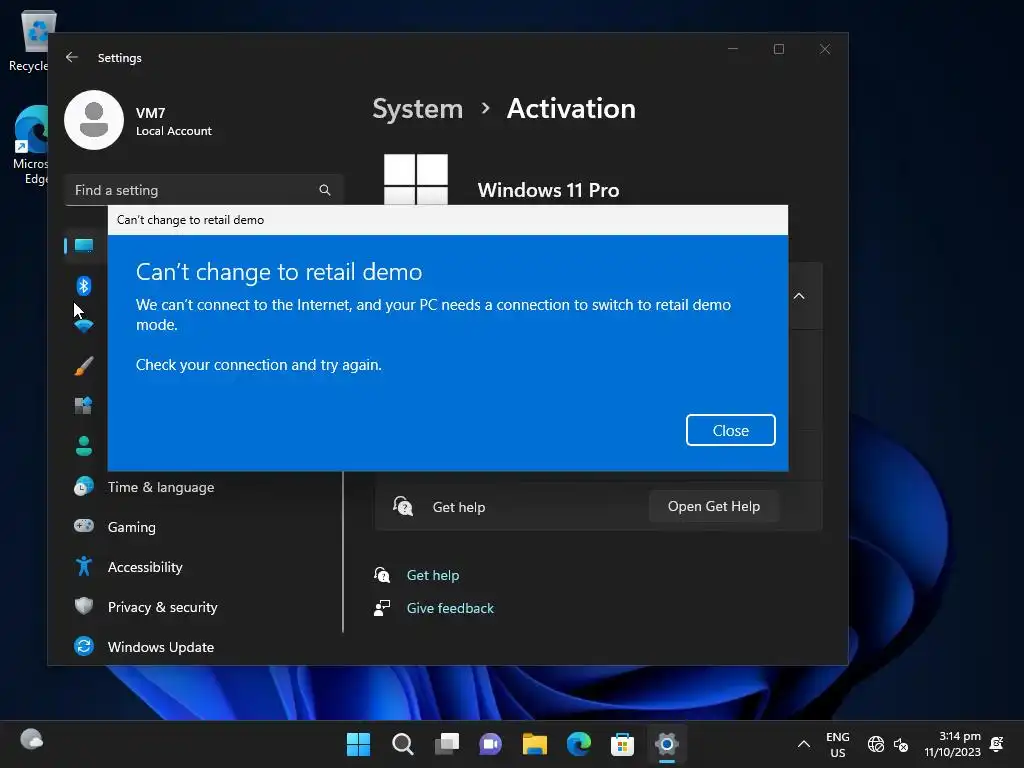Click the Settings gear on the taskbar
The width and height of the screenshot is (1024, 768).
click(667, 744)
